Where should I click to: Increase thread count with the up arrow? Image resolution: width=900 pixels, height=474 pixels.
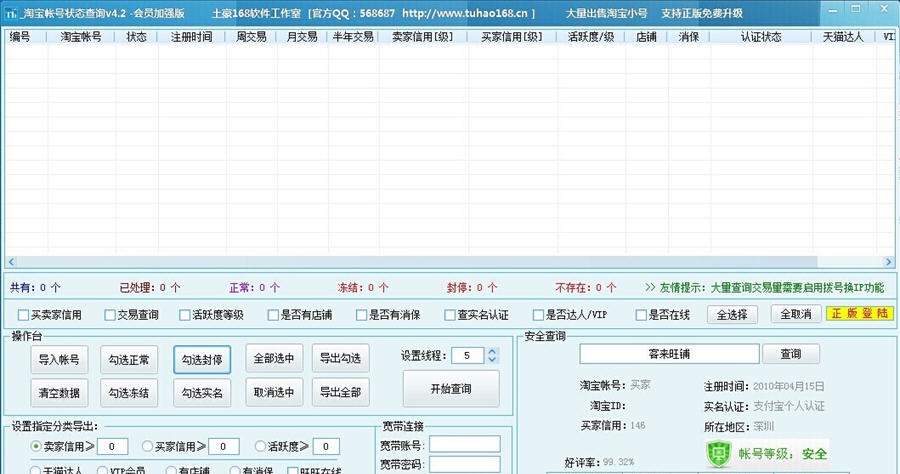pos(492,352)
